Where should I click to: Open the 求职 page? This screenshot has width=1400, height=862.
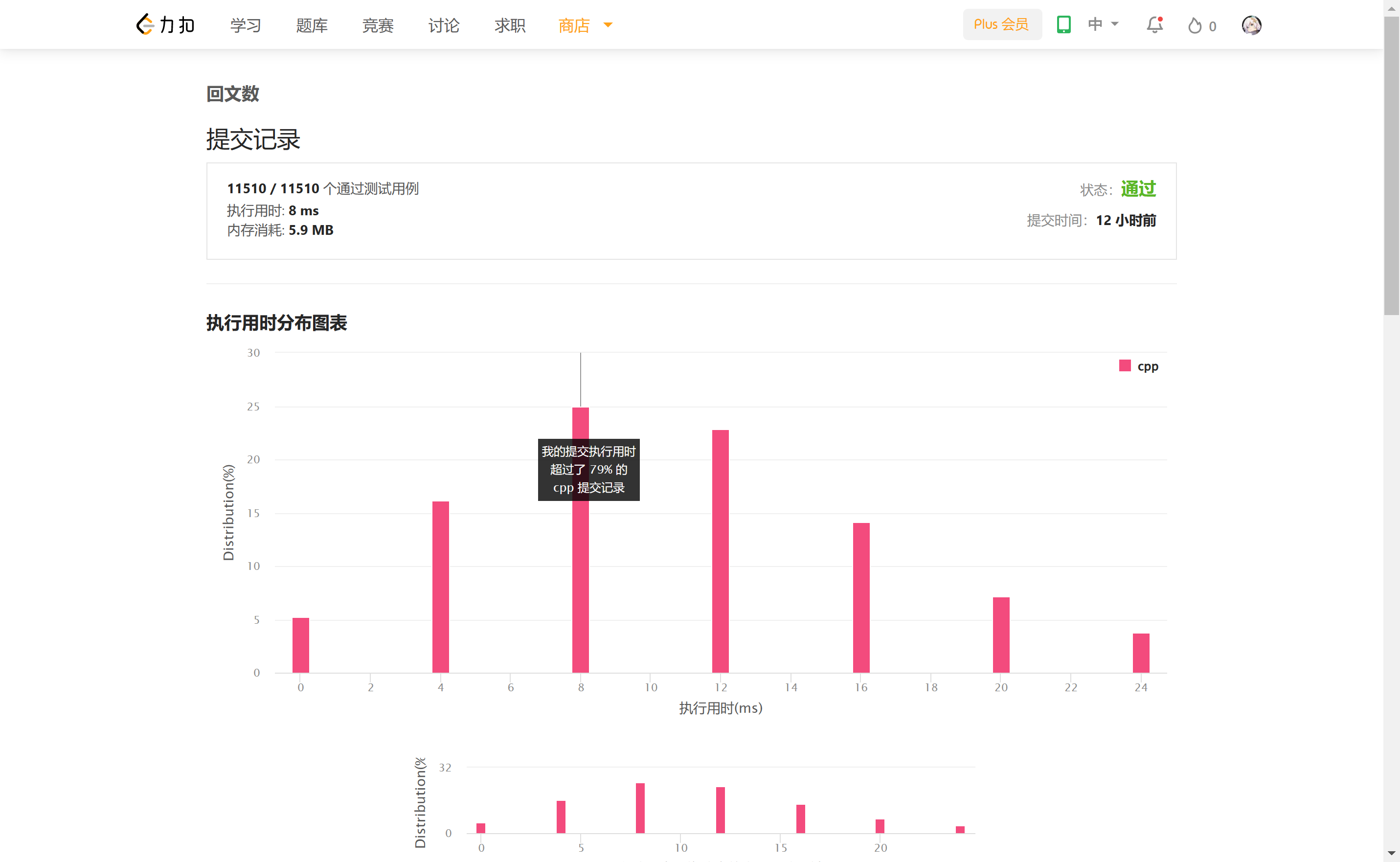510,25
